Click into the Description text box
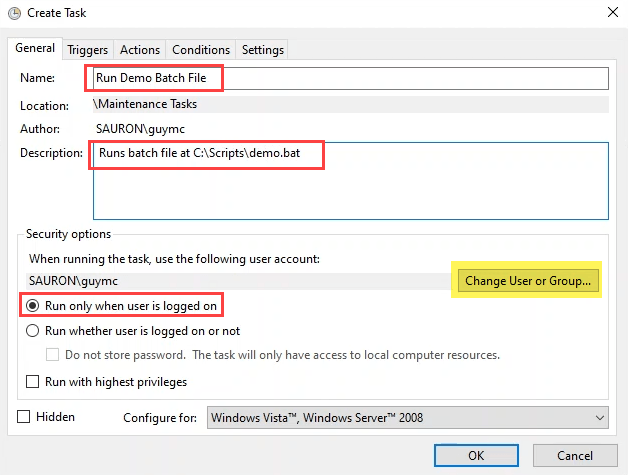The height and width of the screenshot is (475, 628). pos(350,180)
